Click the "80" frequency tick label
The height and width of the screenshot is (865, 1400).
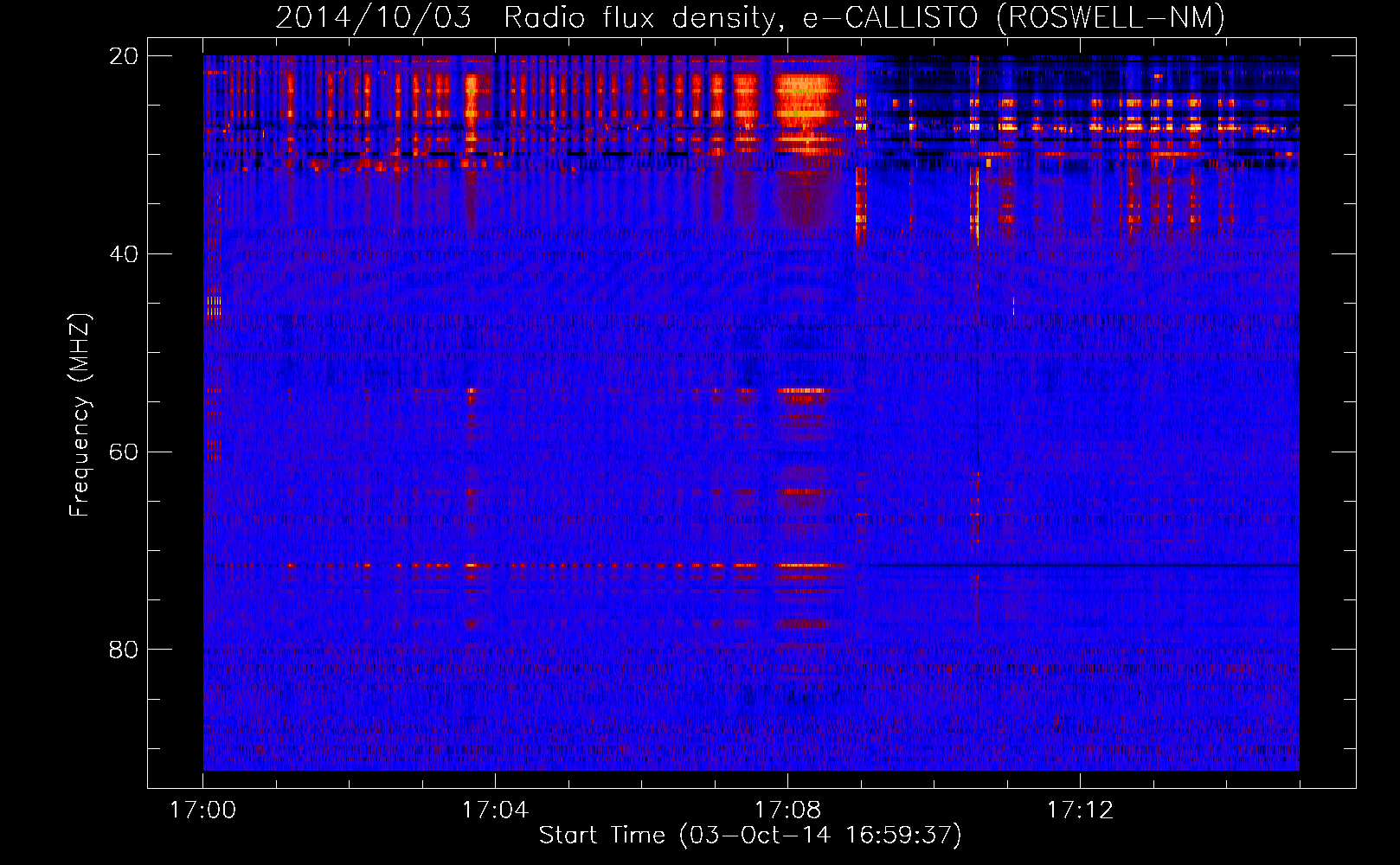(x=124, y=650)
